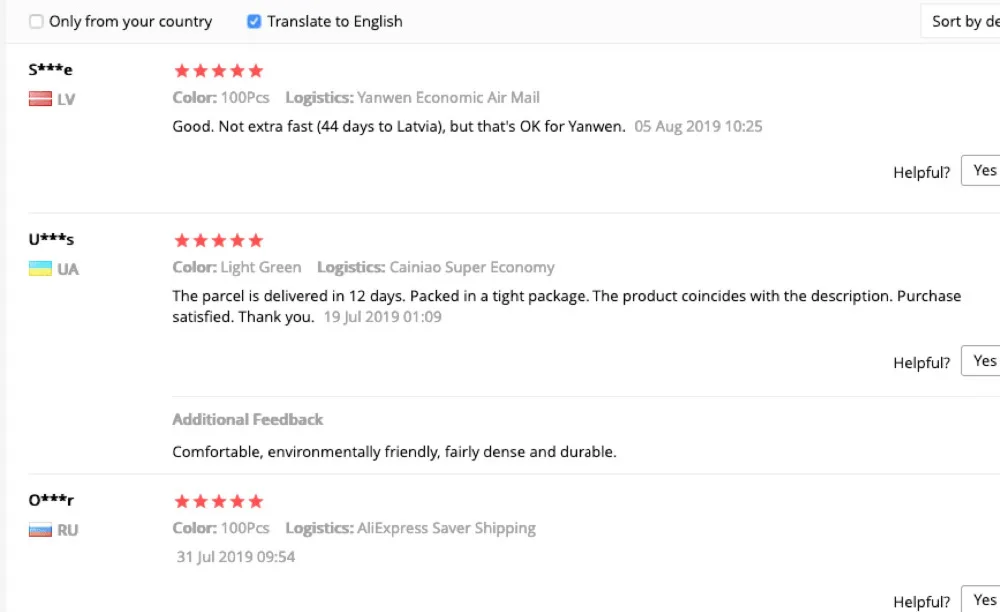Click the five-star rating of O***r's review
The height and width of the screenshot is (612, 1000).
[218, 501]
